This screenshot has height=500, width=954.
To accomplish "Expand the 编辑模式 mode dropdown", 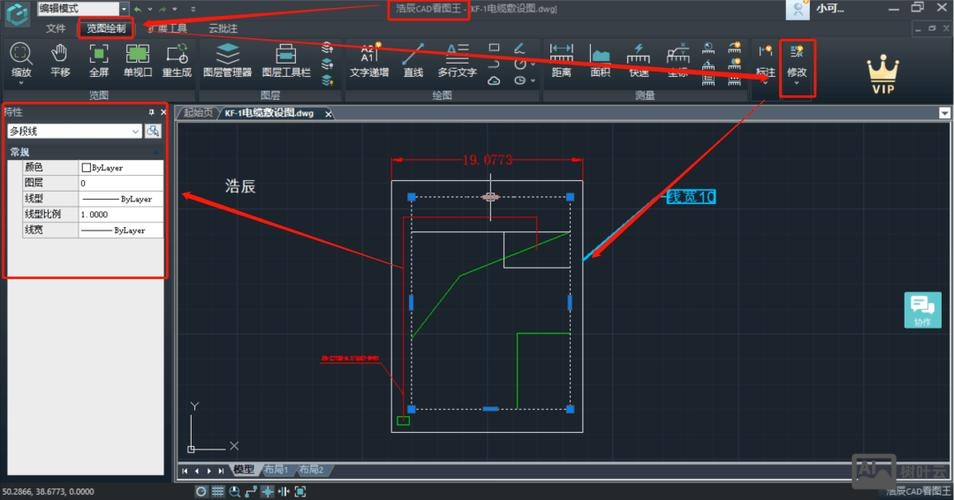I will coord(123,9).
